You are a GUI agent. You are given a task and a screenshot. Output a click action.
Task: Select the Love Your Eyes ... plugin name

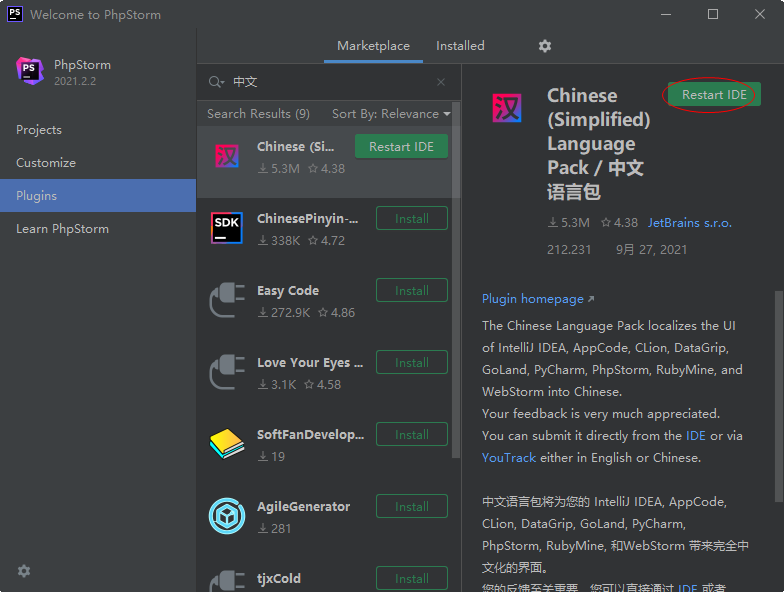(x=310, y=362)
